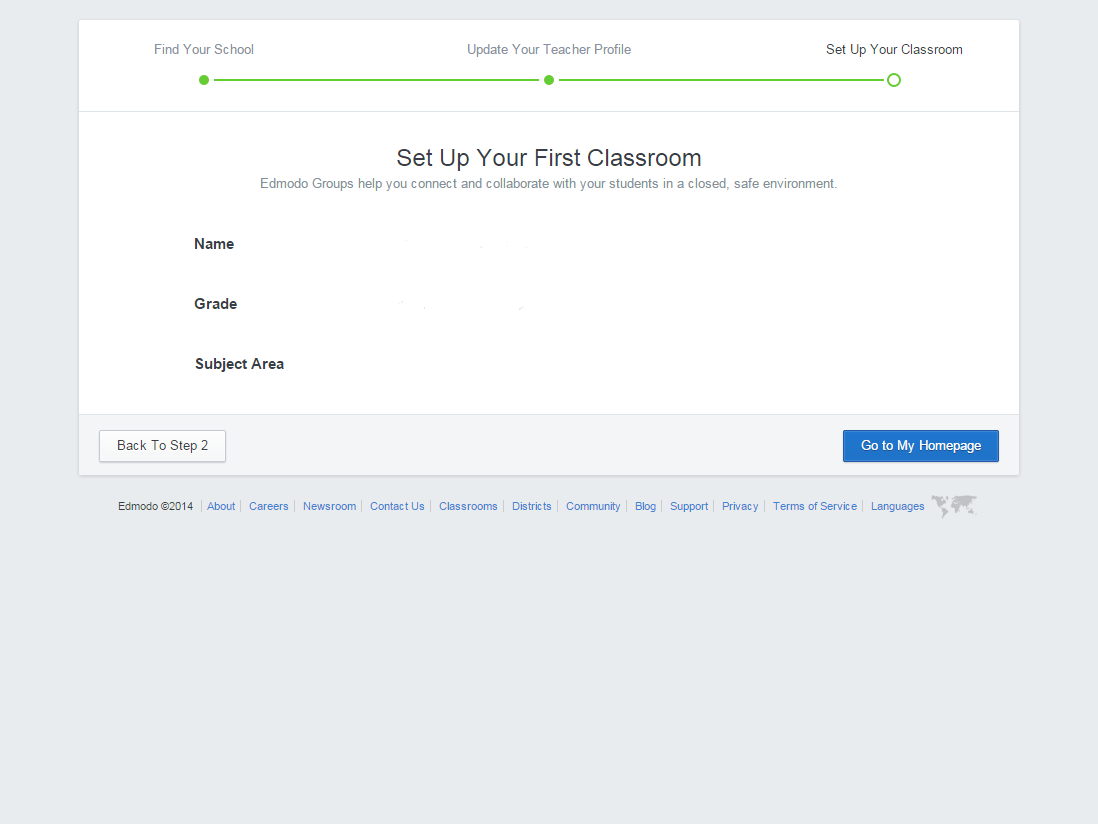The height and width of the screenshot is (824, 1098).
Task: Click the Update Your Teacher Profile step dot
Action: click(549, 79)
